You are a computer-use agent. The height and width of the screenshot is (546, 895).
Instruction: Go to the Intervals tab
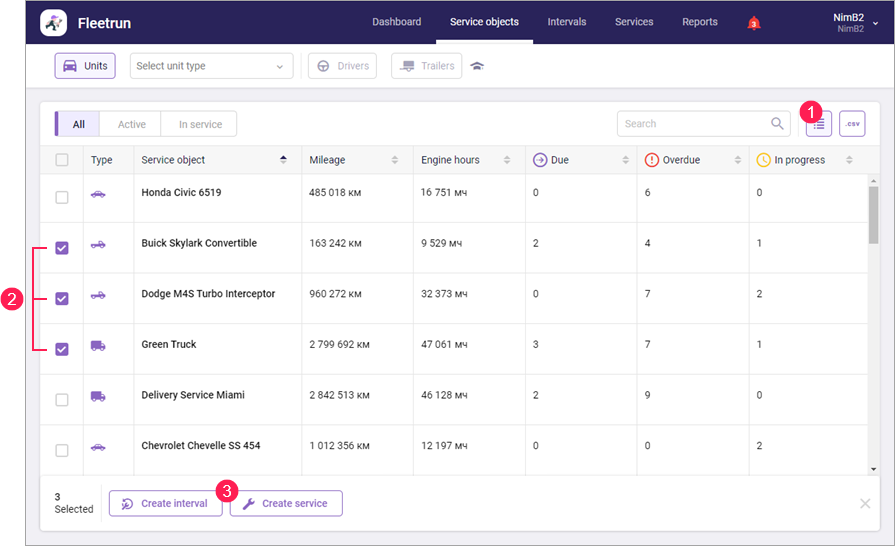(x=567, y=22)
